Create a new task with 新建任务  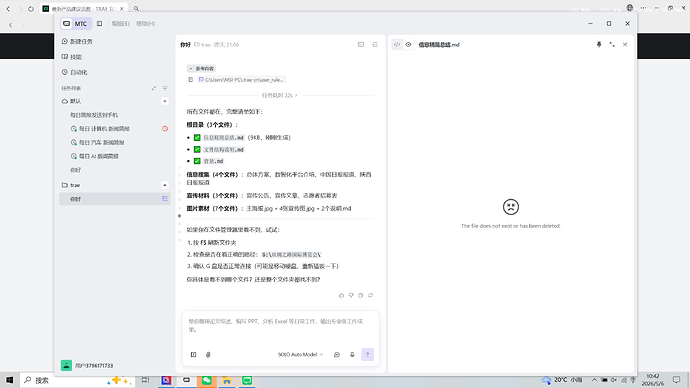tap(77, 41)
